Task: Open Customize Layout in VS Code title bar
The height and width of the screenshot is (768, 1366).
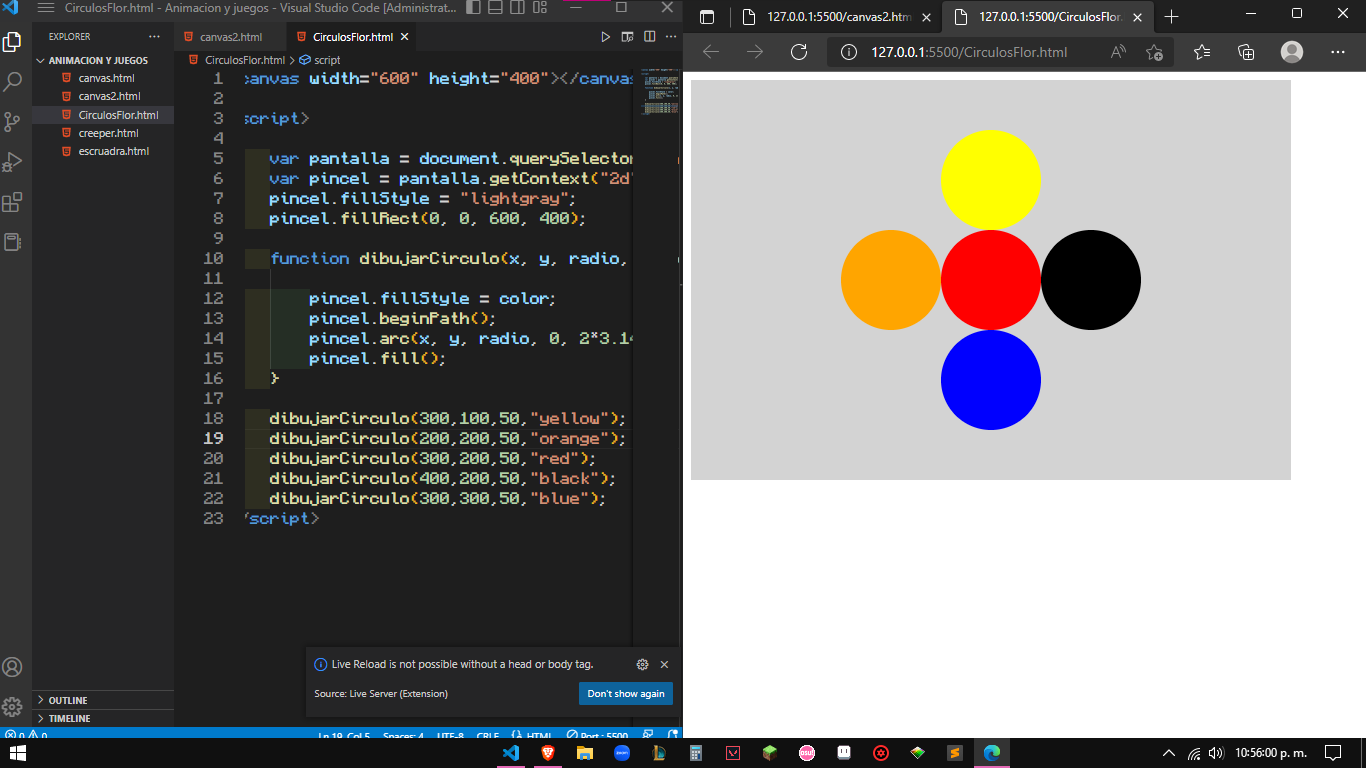Action: (540, 8)
